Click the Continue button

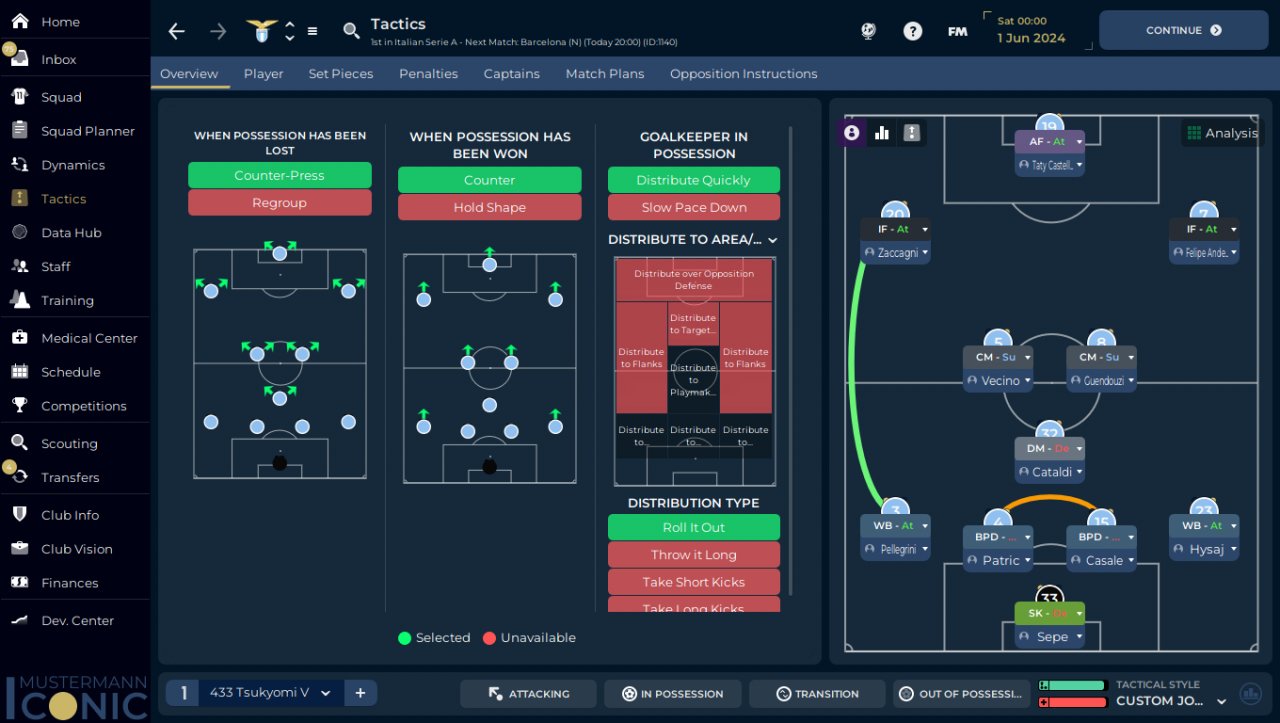pyautogui.click(x=1183, y=30)
